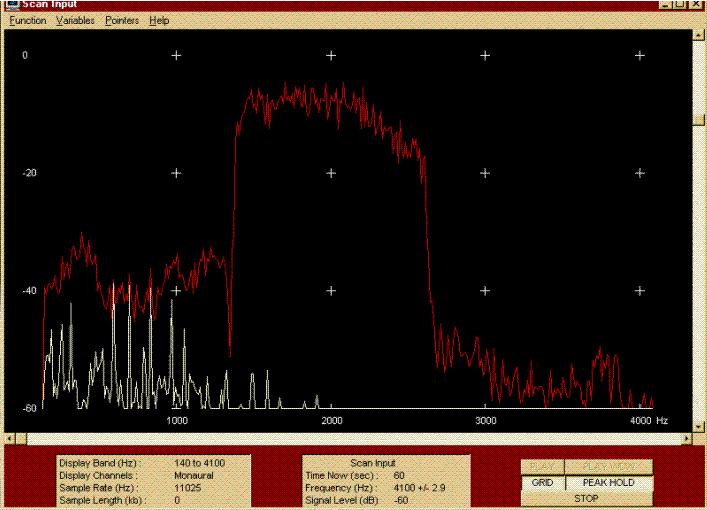Click the vertical scrollbar down arrow
Image resolution: width=707 pixels, height=510 pixels.
click(x=699, y=426)
